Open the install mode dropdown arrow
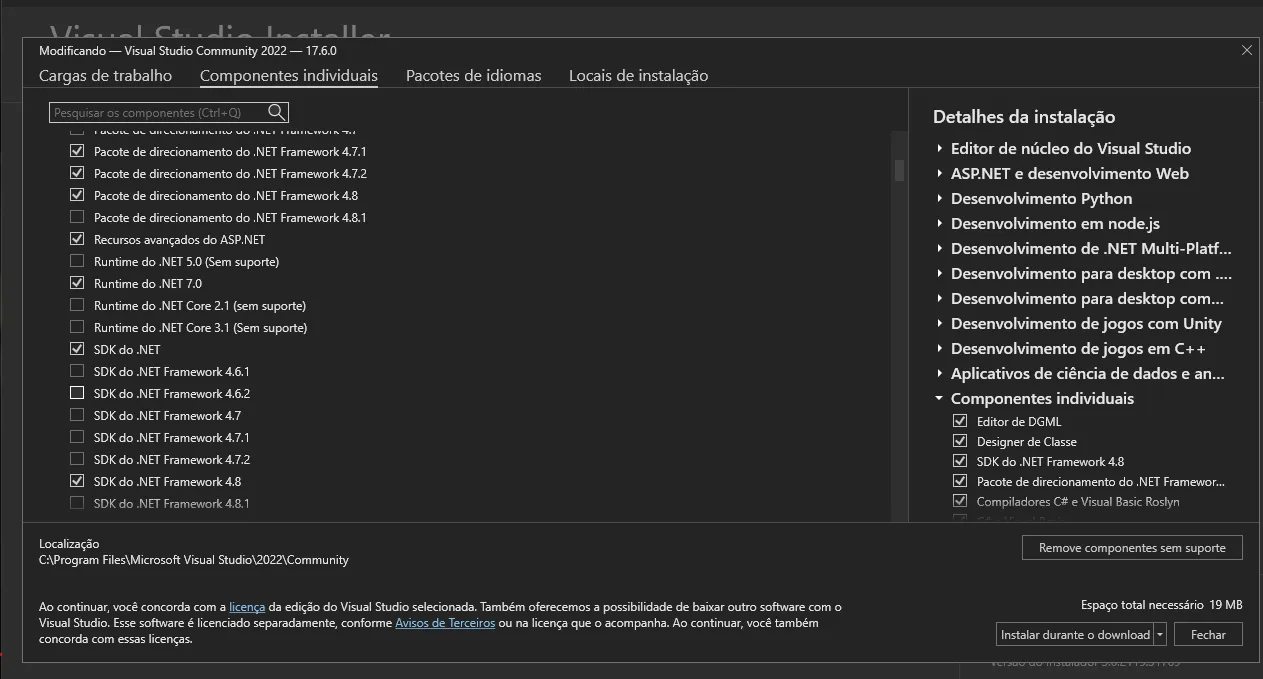 pos(1160,635)
